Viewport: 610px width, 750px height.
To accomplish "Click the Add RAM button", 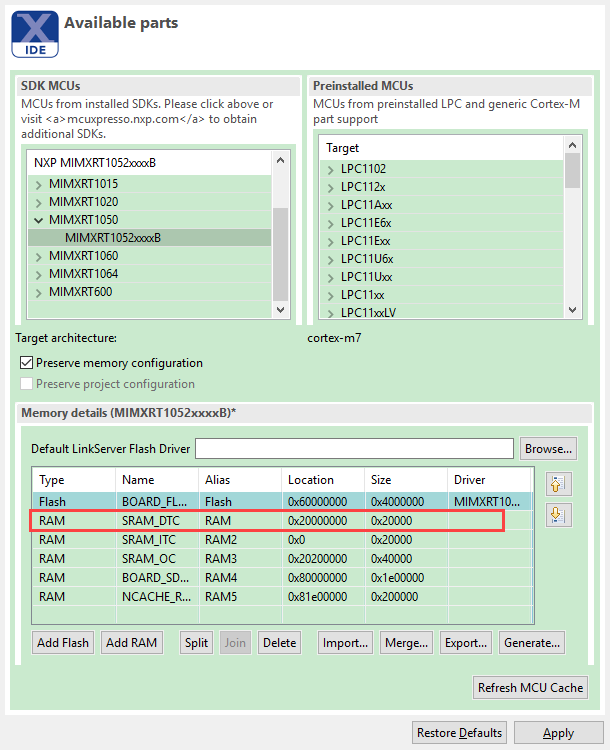I will pyautogui.click(x=132, y=642).
